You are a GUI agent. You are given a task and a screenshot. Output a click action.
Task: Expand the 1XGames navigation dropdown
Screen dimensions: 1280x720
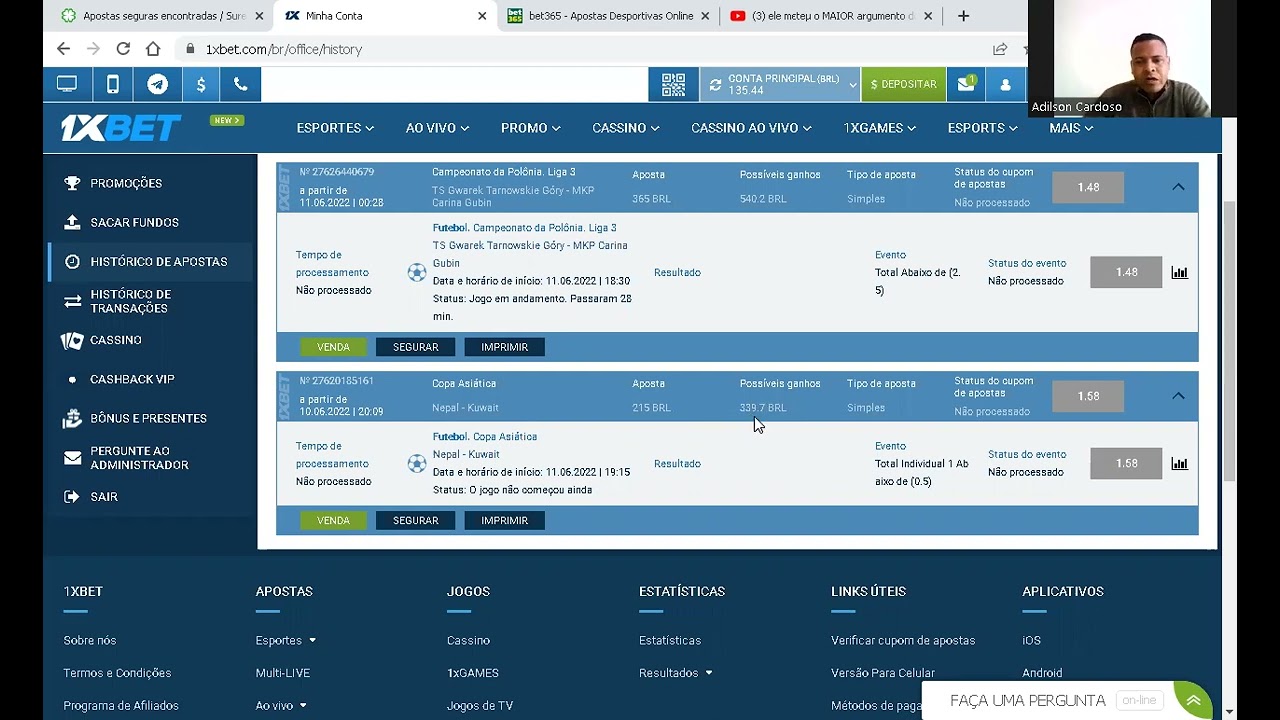(x=879, y=128)
